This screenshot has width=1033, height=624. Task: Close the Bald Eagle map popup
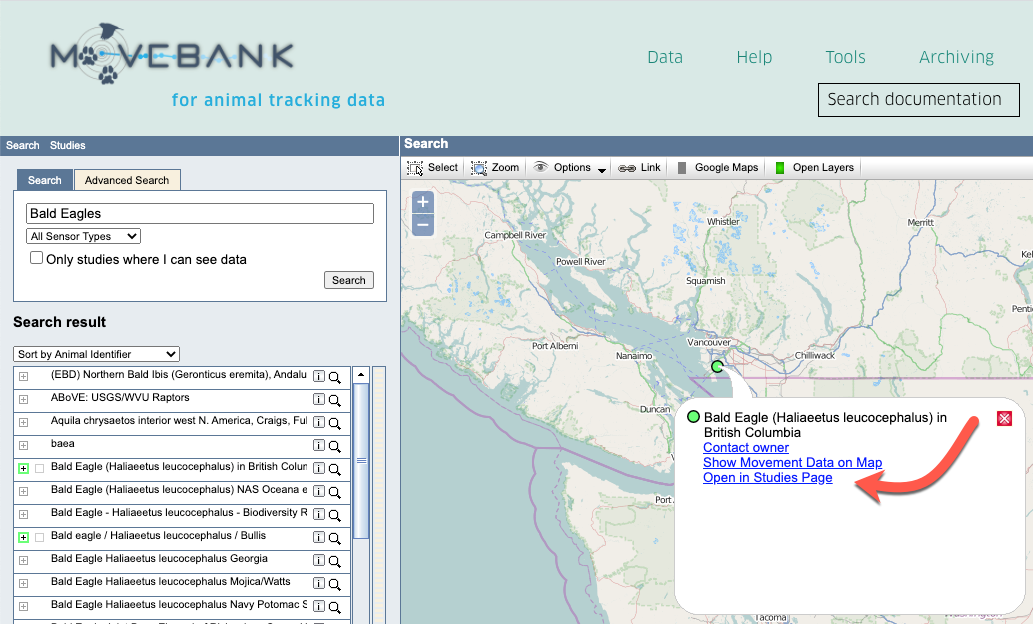(1004, 418)
